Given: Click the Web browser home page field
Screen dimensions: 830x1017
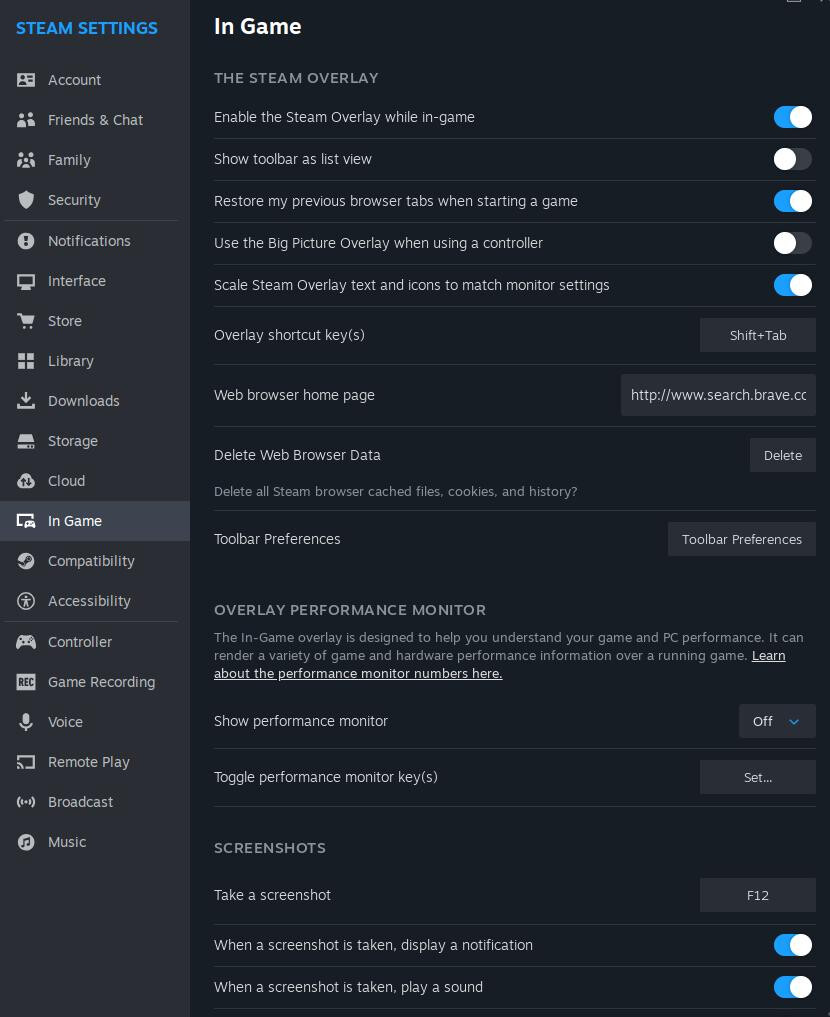Looking at the screenshot, I should [718, 395].
